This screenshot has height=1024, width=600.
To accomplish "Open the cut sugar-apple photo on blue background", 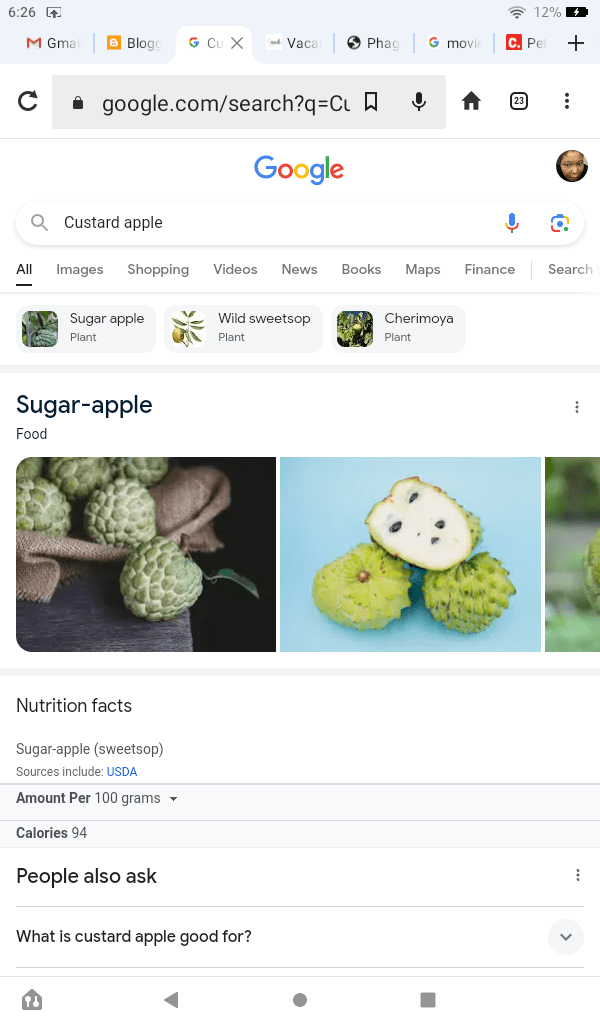I will [410, 554].
